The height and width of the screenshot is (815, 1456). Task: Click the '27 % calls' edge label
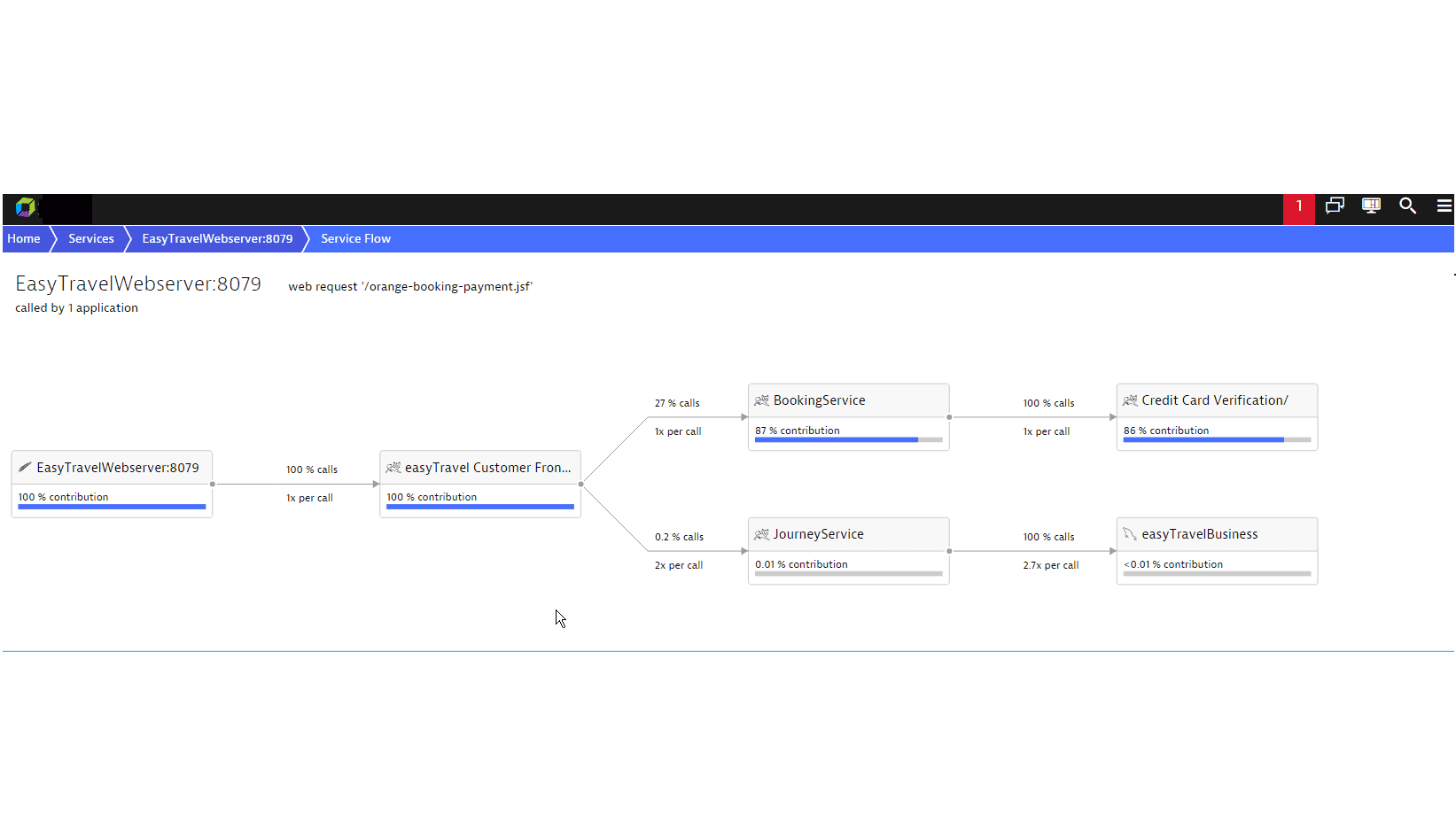pos(677,403)
